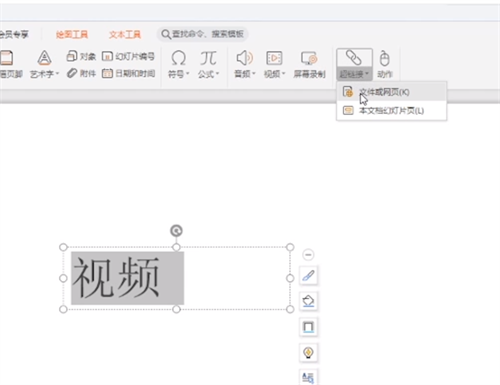Open the 动作 action tool

tap(385, 64)
